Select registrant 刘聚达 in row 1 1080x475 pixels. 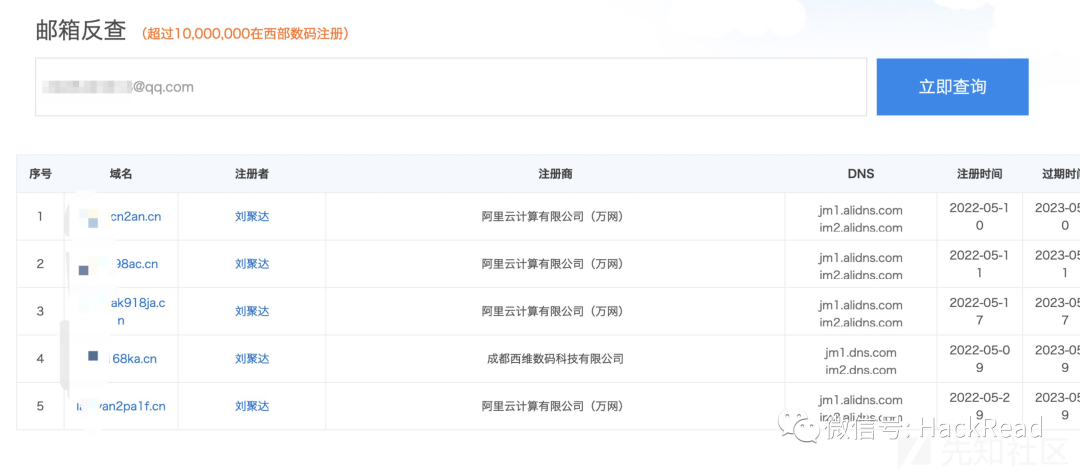tap(252, 216)
